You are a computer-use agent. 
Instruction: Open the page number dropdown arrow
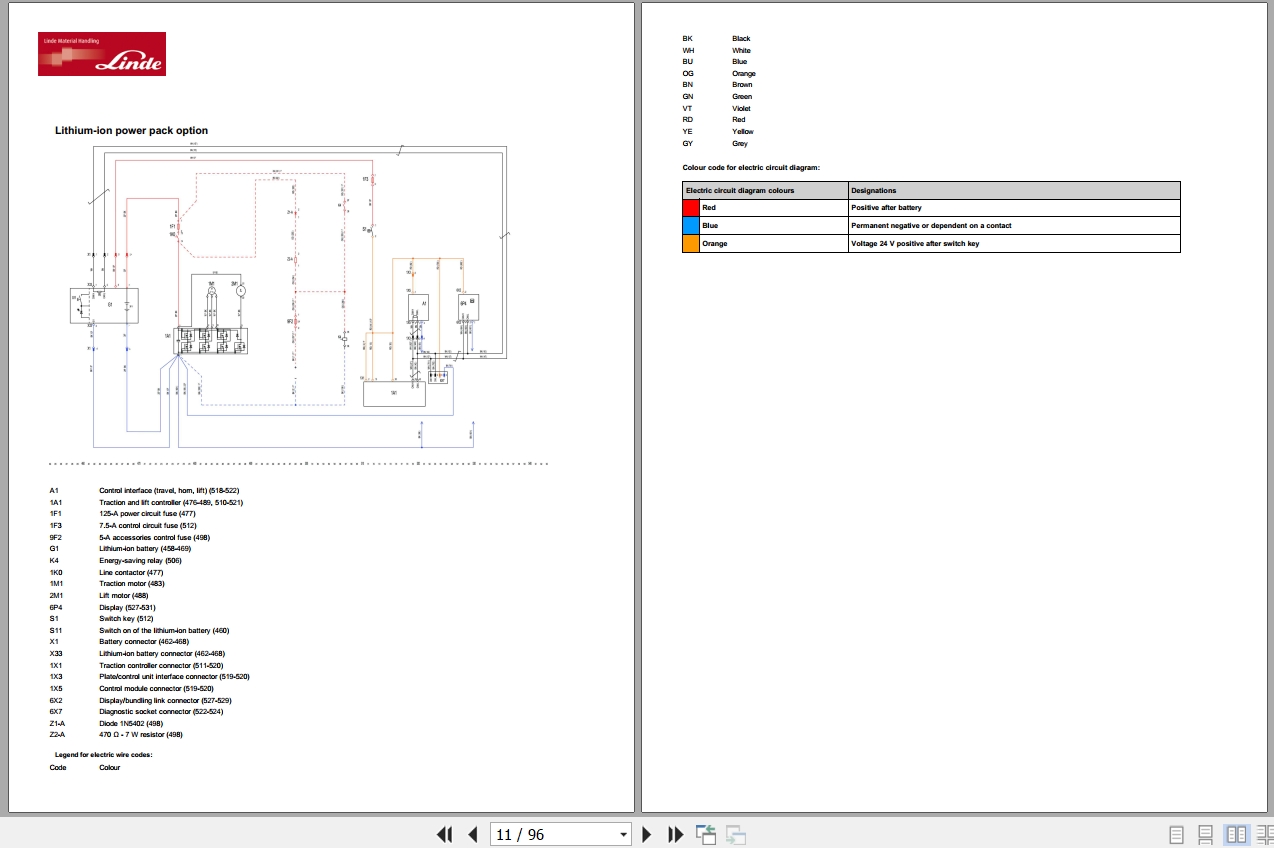pyautogui.click(x=624, y=834)
